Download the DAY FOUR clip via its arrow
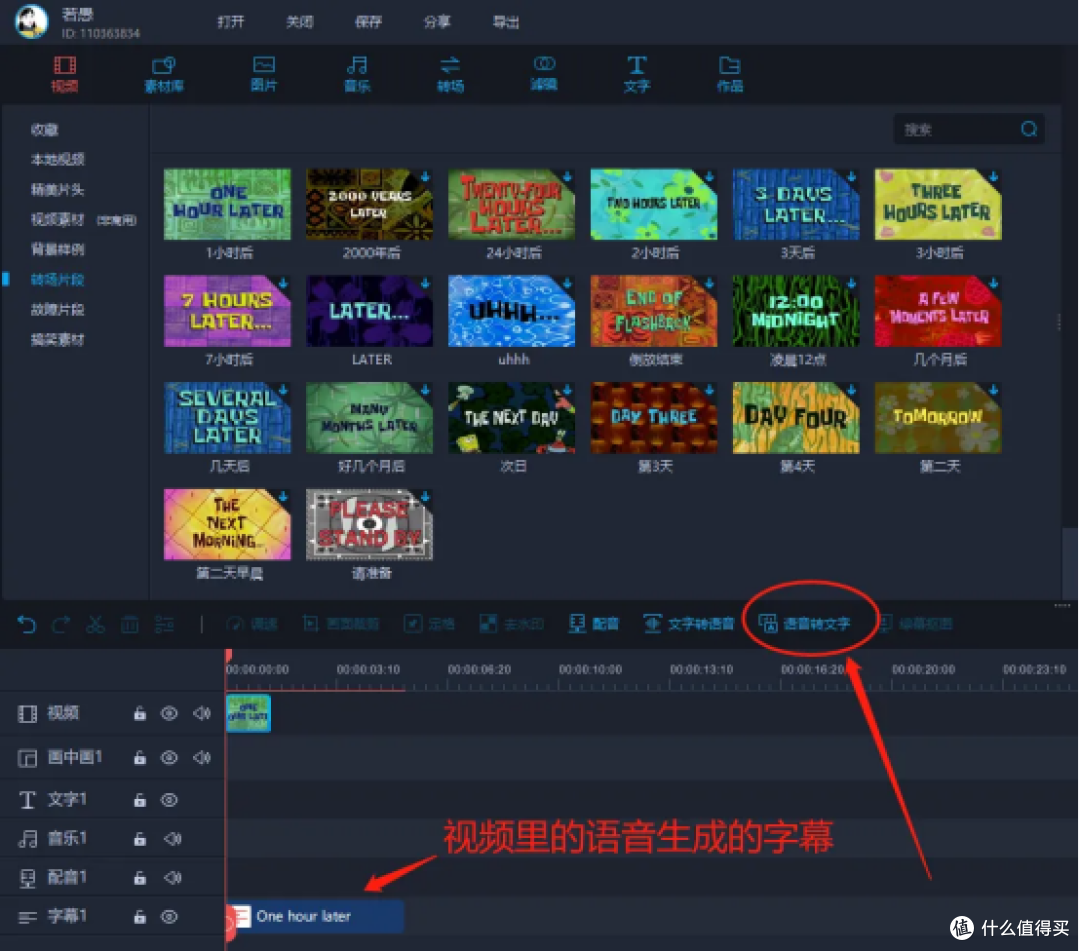1080x951 pixels. point(851,390)
